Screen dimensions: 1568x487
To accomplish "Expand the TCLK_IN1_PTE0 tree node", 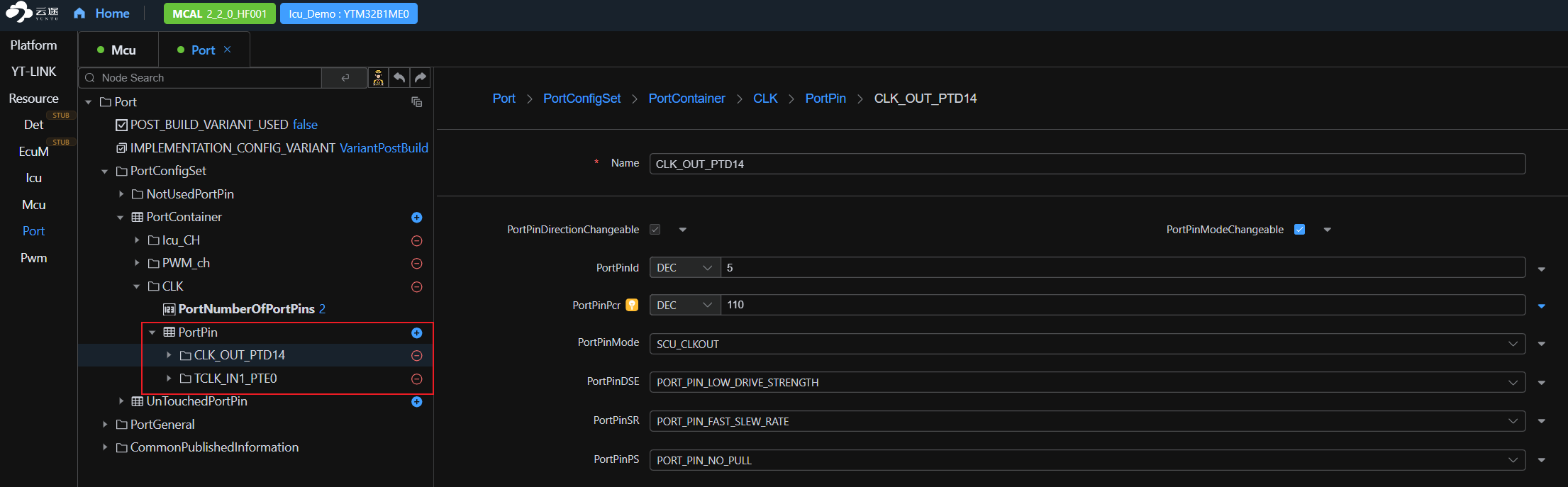I will [168, 379].
